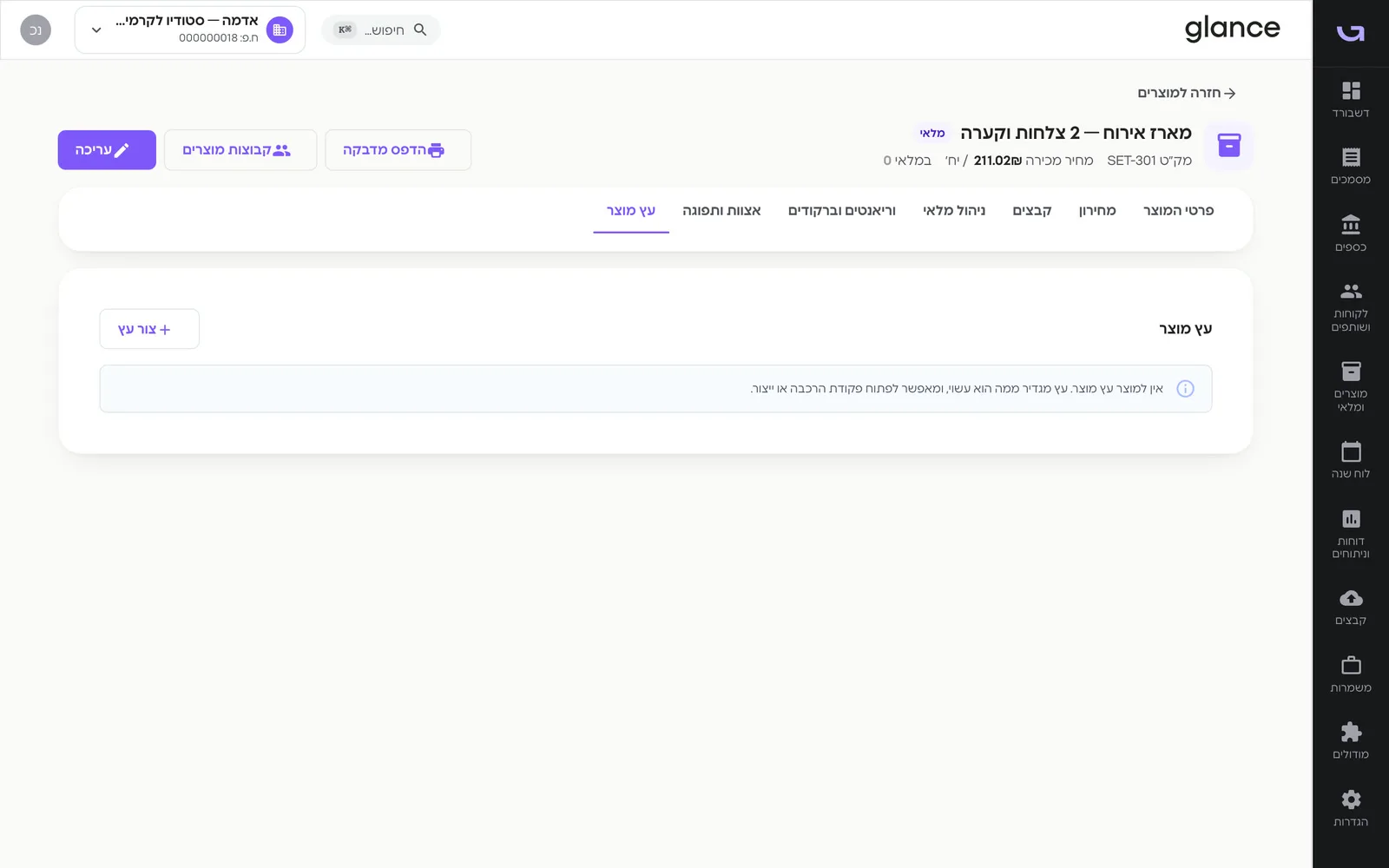Open the וריאנטים וברקודים tab
Viewport: 1389px width, 868px height.
[841, 211]
